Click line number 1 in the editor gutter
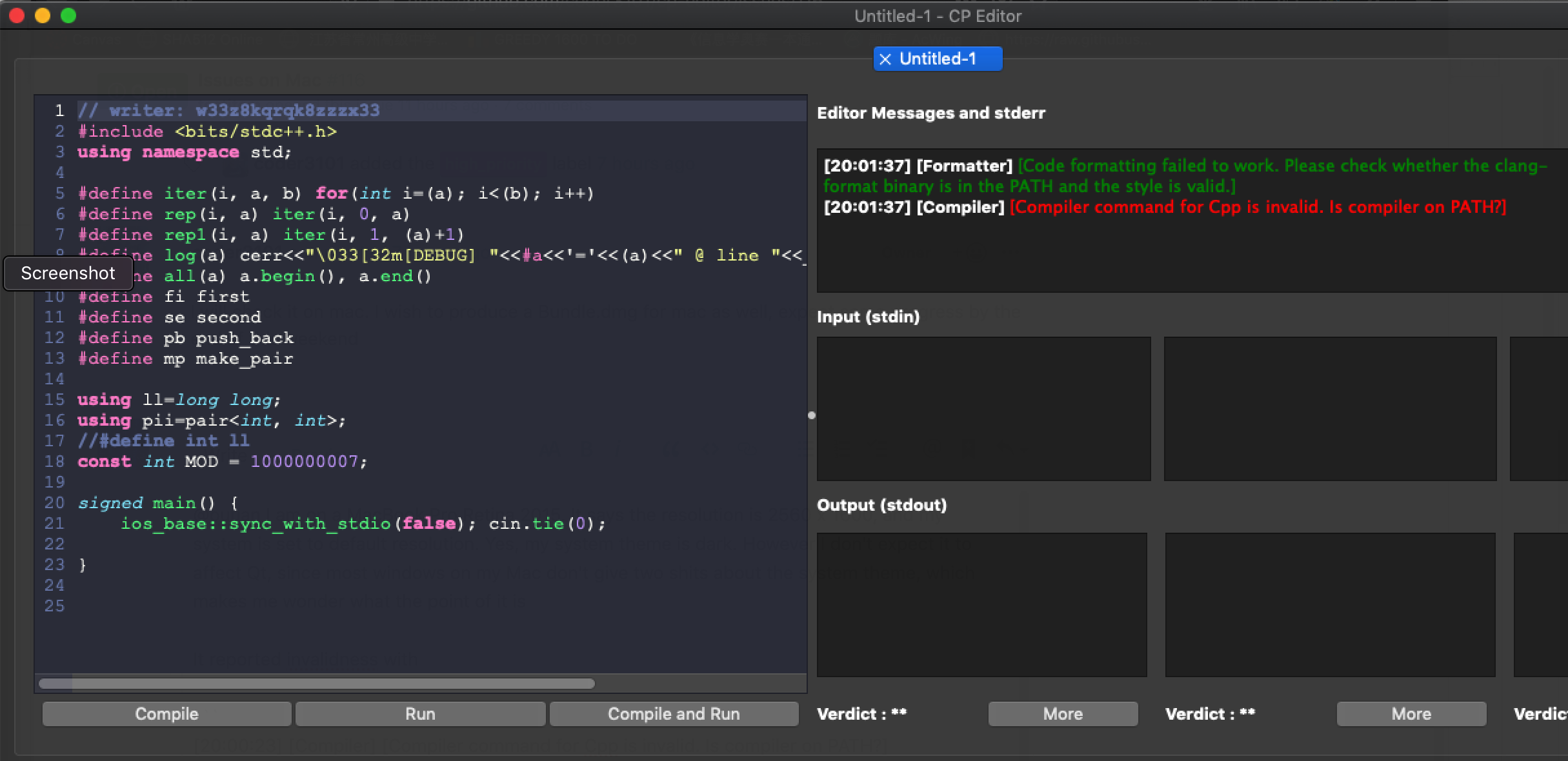Image resolution: width=1568 pixels, height=761 pixels. click(x=59, y=110)
